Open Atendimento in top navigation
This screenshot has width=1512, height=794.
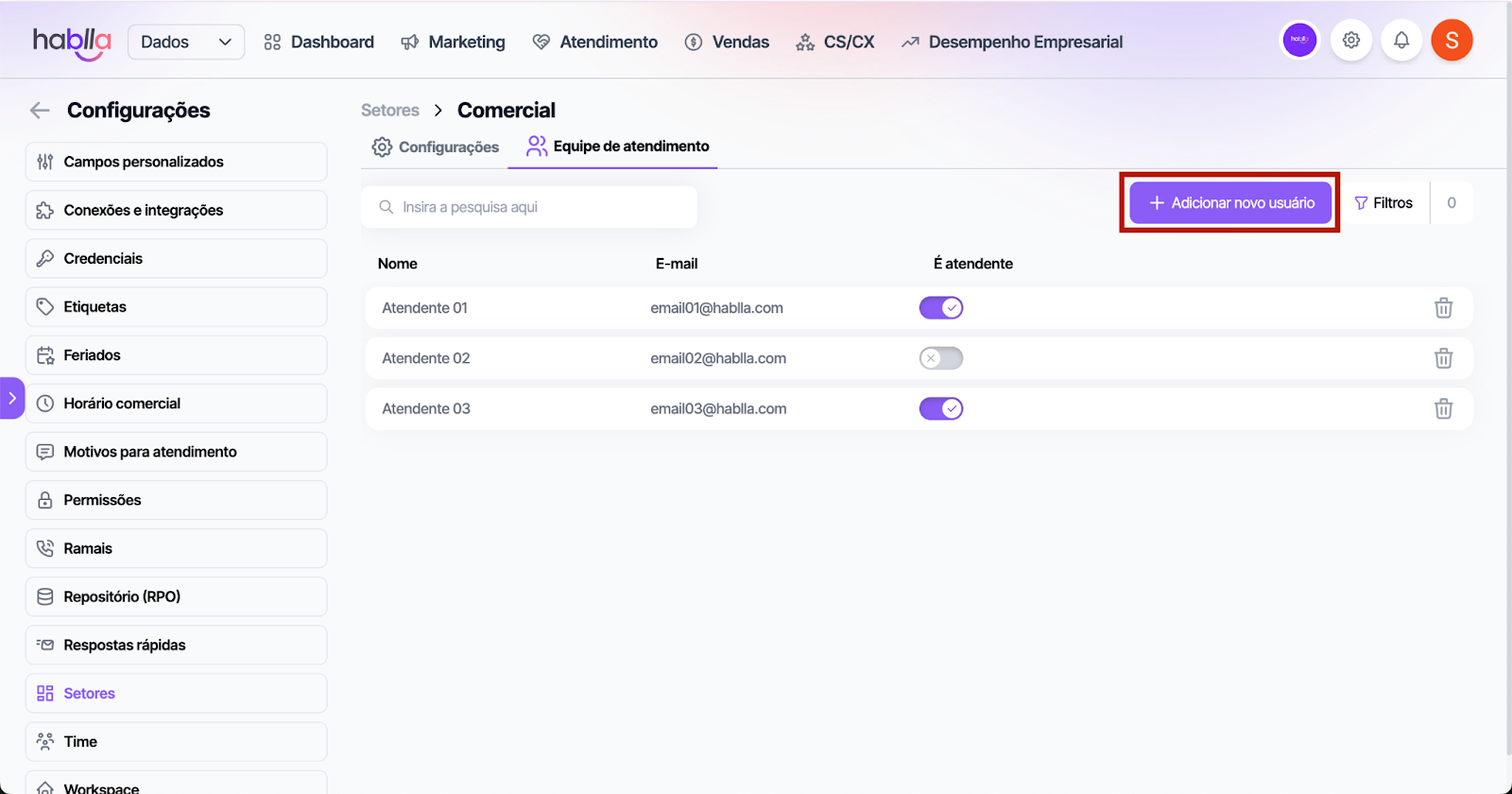[x=595, y=43]
